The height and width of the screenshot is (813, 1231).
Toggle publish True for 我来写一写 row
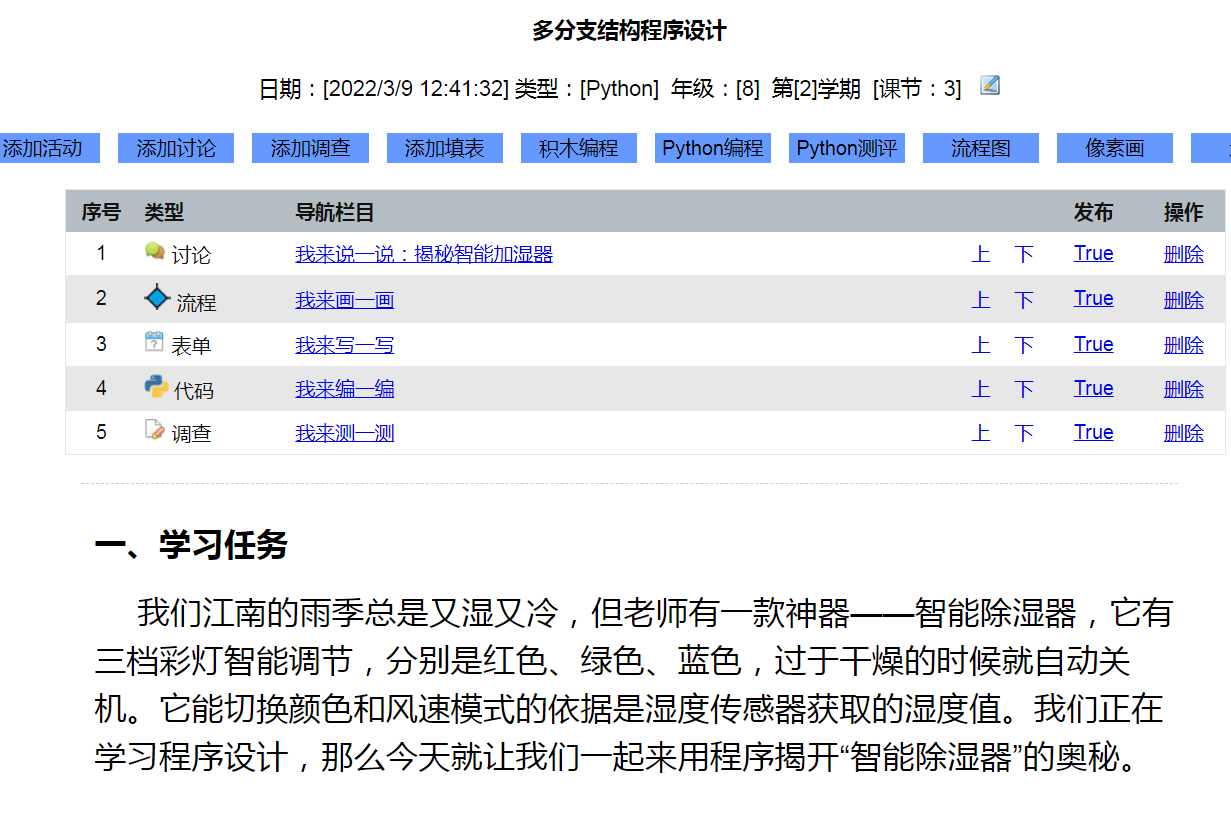(x=1094, y=344)
